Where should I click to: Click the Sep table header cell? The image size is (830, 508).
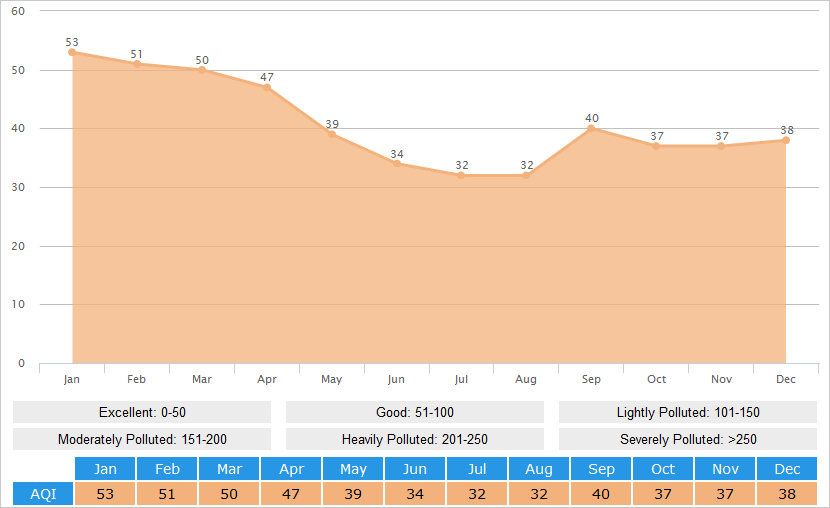click(x=601, y=469)
